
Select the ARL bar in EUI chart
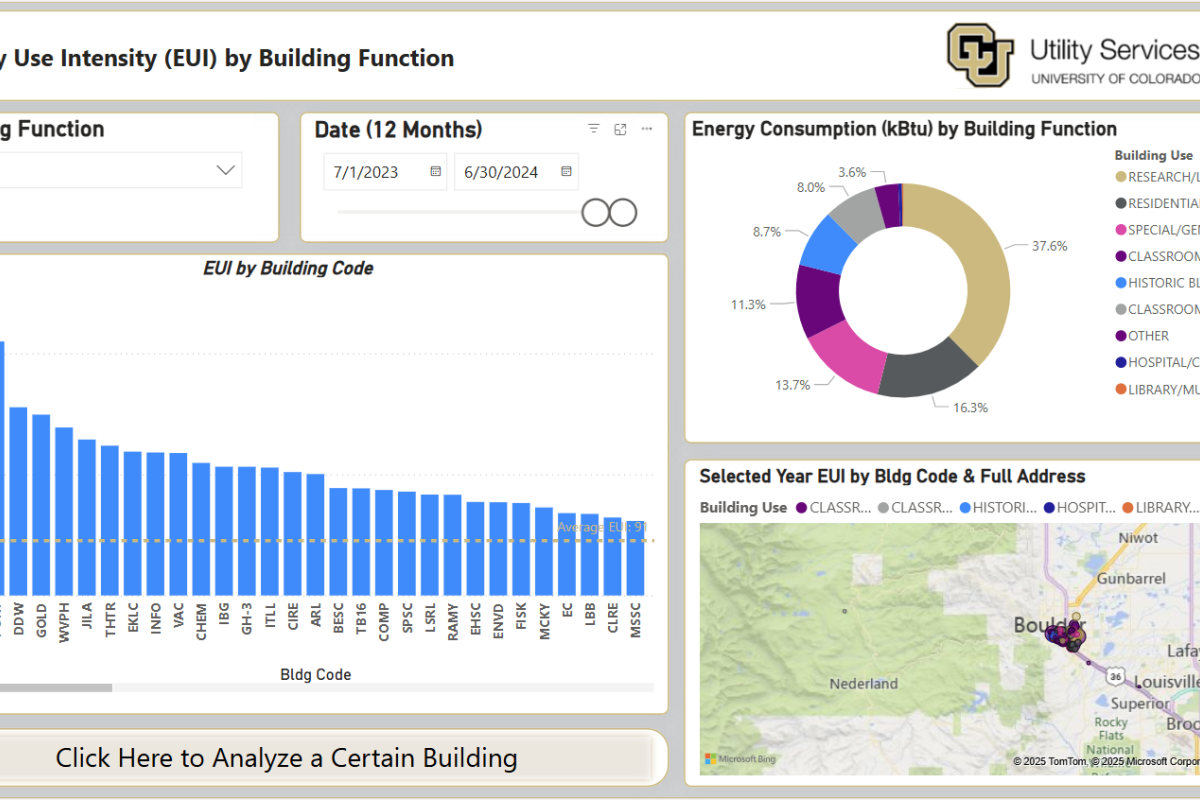point(315,536)
